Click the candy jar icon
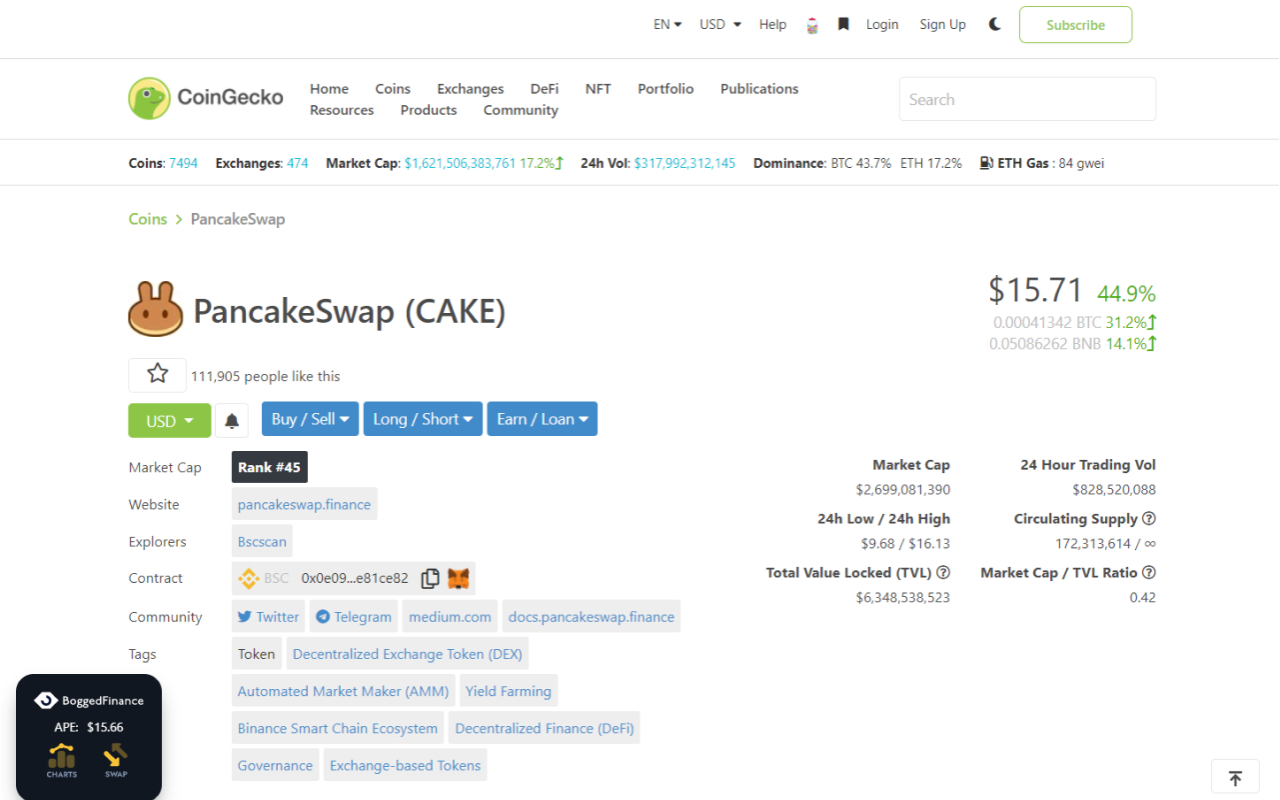The image size is (1280, 800). [812, 25]
